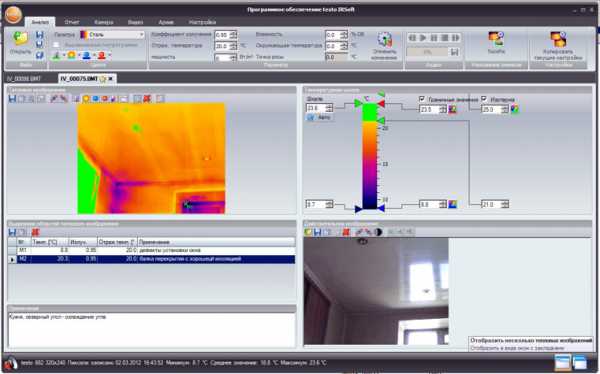Click the spinner arrows on the upper scale value field
Screen dimensions: 600x374
(x=329, y=108)
